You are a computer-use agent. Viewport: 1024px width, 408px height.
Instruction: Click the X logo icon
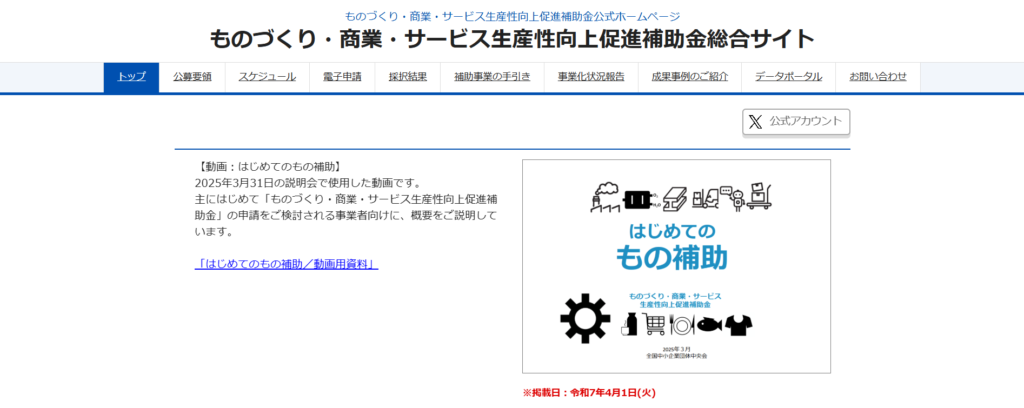[756, 121]
